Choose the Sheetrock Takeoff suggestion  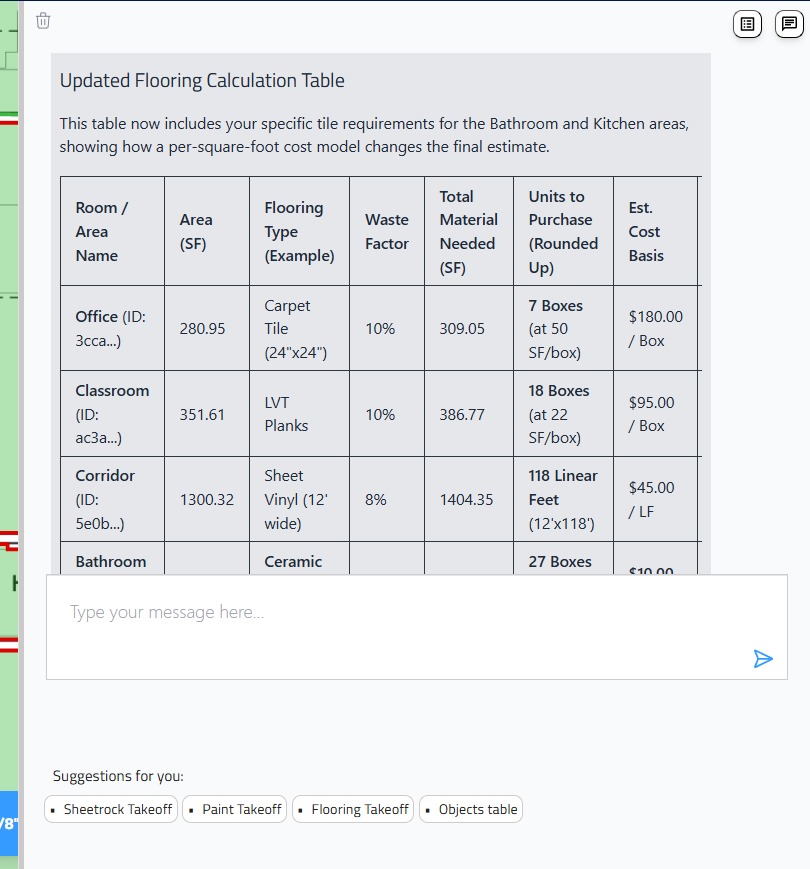pos(111,809)
